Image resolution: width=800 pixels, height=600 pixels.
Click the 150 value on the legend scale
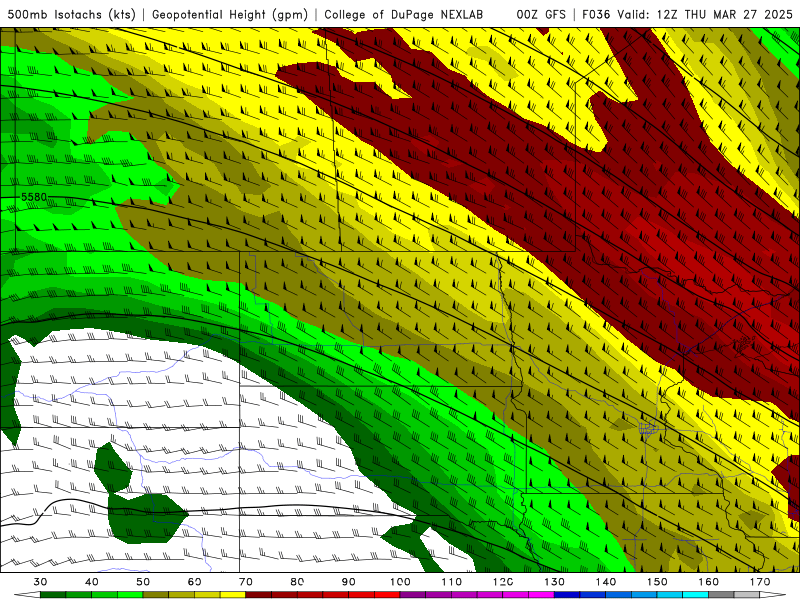[x=657, y=582]
